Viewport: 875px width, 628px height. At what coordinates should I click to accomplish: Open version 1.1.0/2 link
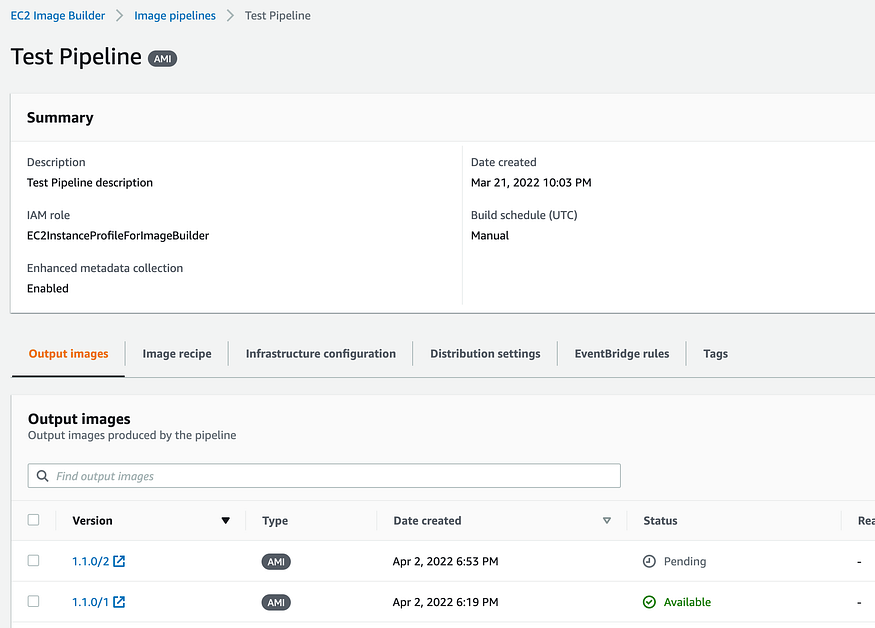tap(90, 561)
